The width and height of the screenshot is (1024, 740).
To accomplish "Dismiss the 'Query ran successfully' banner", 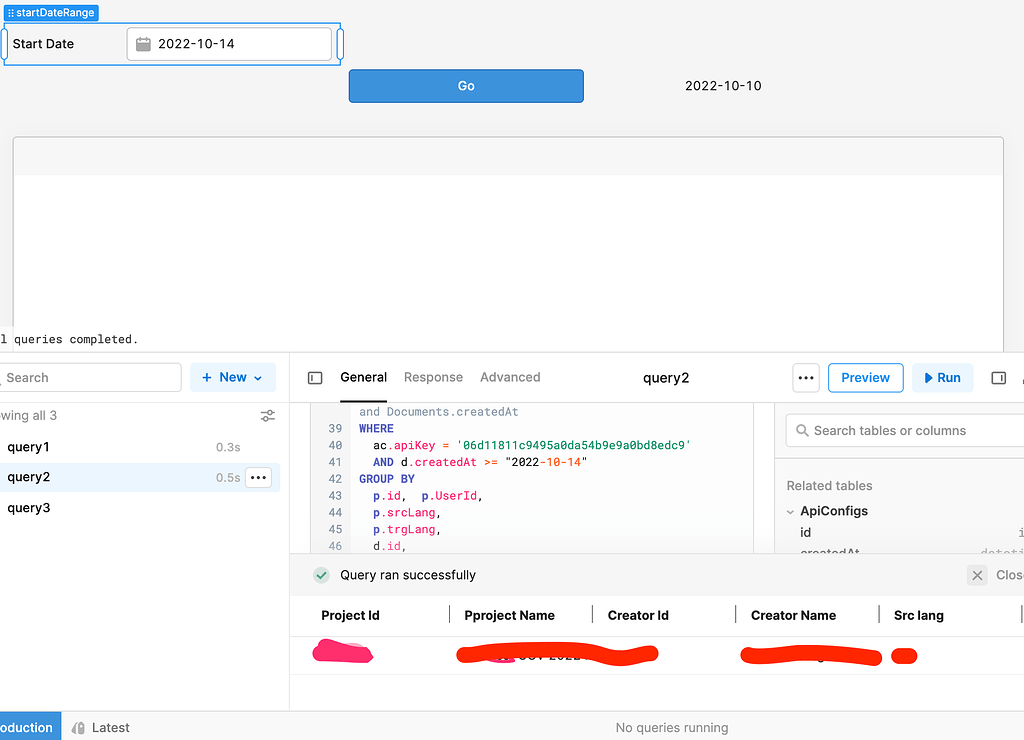I will click(977, 575).
